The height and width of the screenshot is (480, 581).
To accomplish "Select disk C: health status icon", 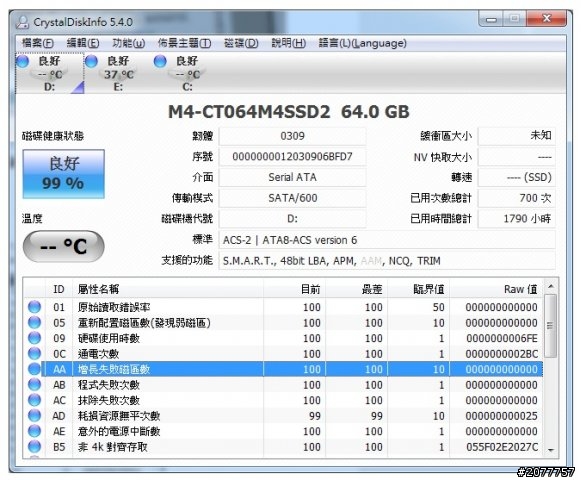I will (160, 61).
